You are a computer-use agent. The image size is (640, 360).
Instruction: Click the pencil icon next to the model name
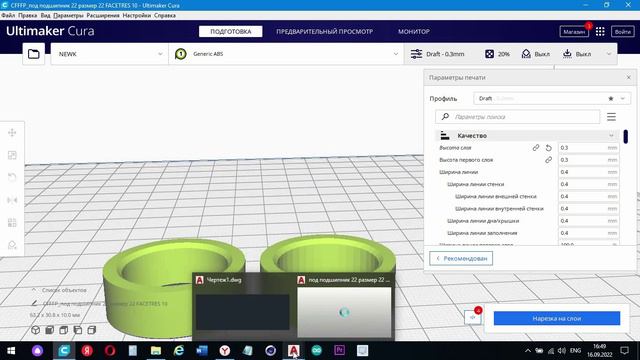tap(35, 303)
